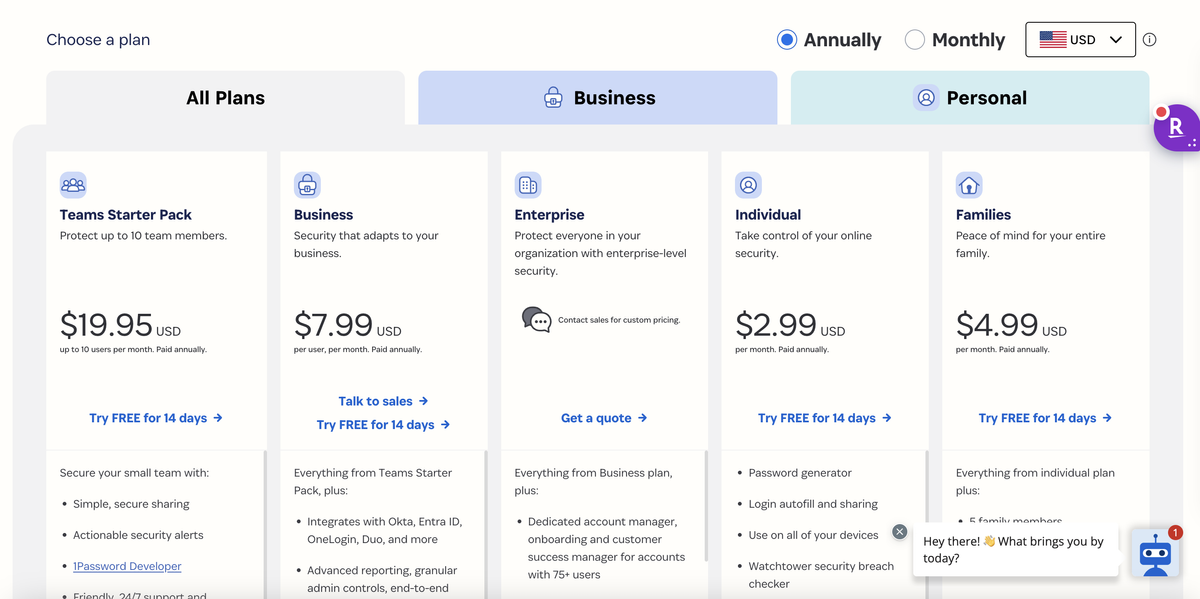Click Get a quote for Enterprise
1200x599 pixels.
604,417
